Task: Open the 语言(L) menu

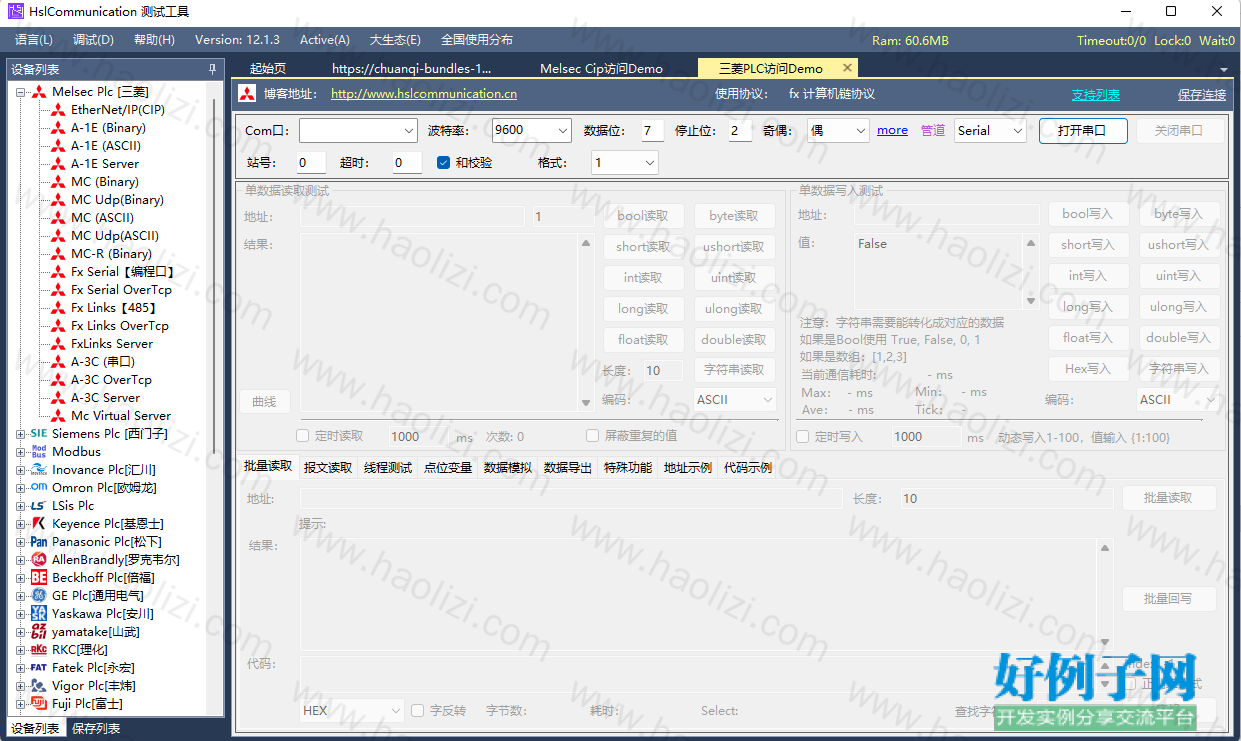Action: [x=34, y=40]
